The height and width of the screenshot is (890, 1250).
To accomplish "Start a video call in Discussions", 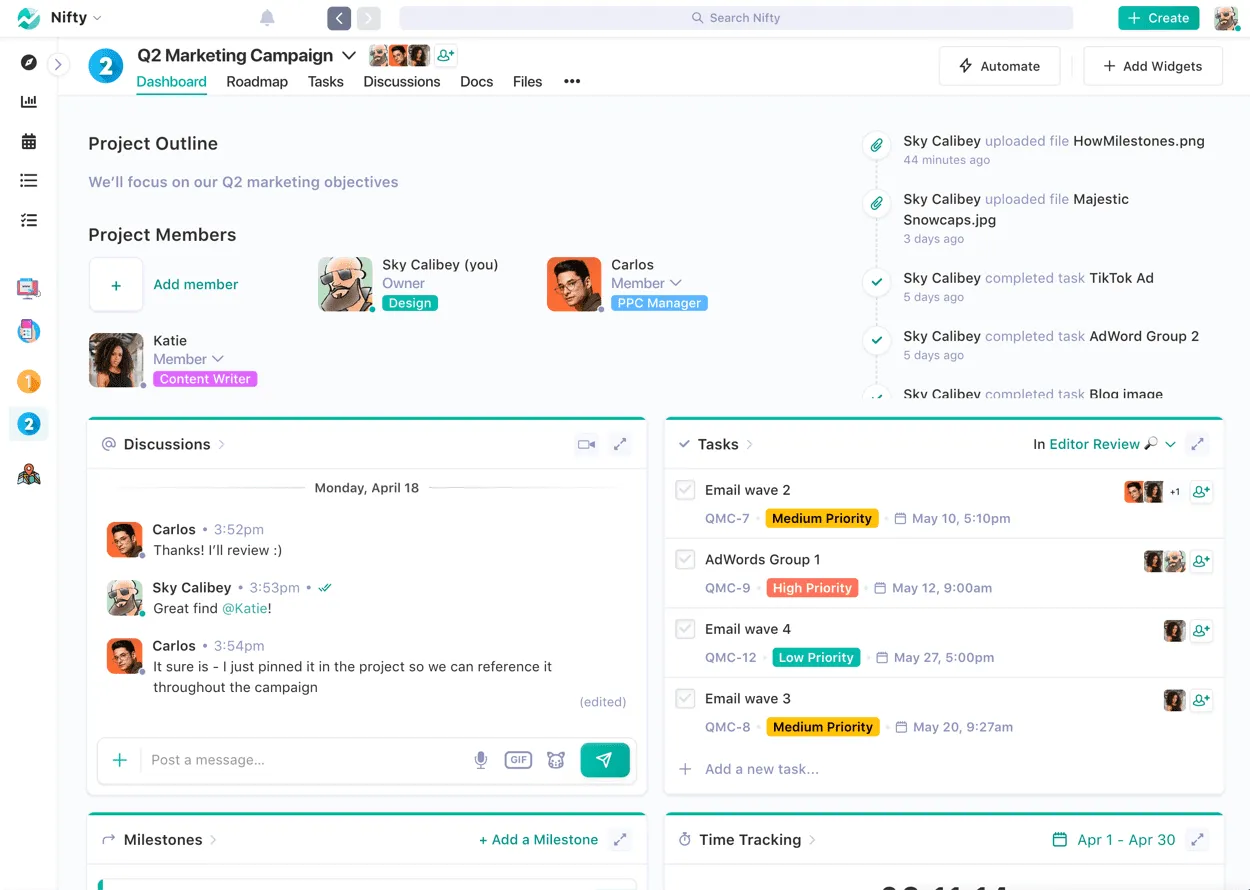I will point(587,444).
